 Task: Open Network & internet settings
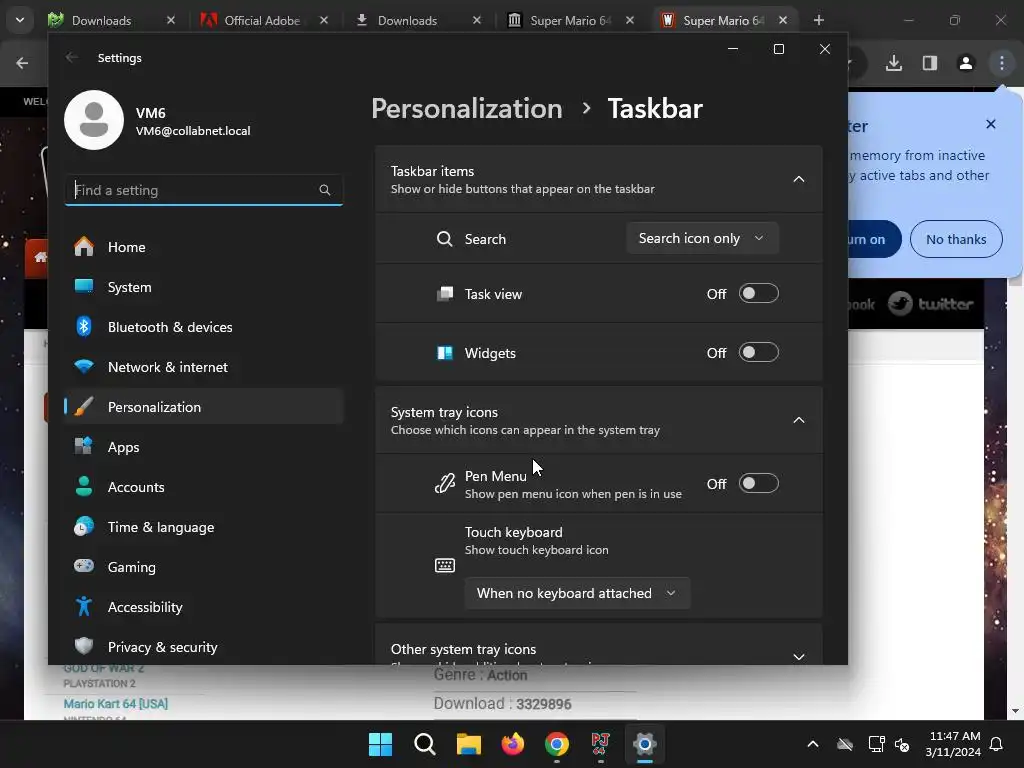pyautogui.click(x=203, y=367)
